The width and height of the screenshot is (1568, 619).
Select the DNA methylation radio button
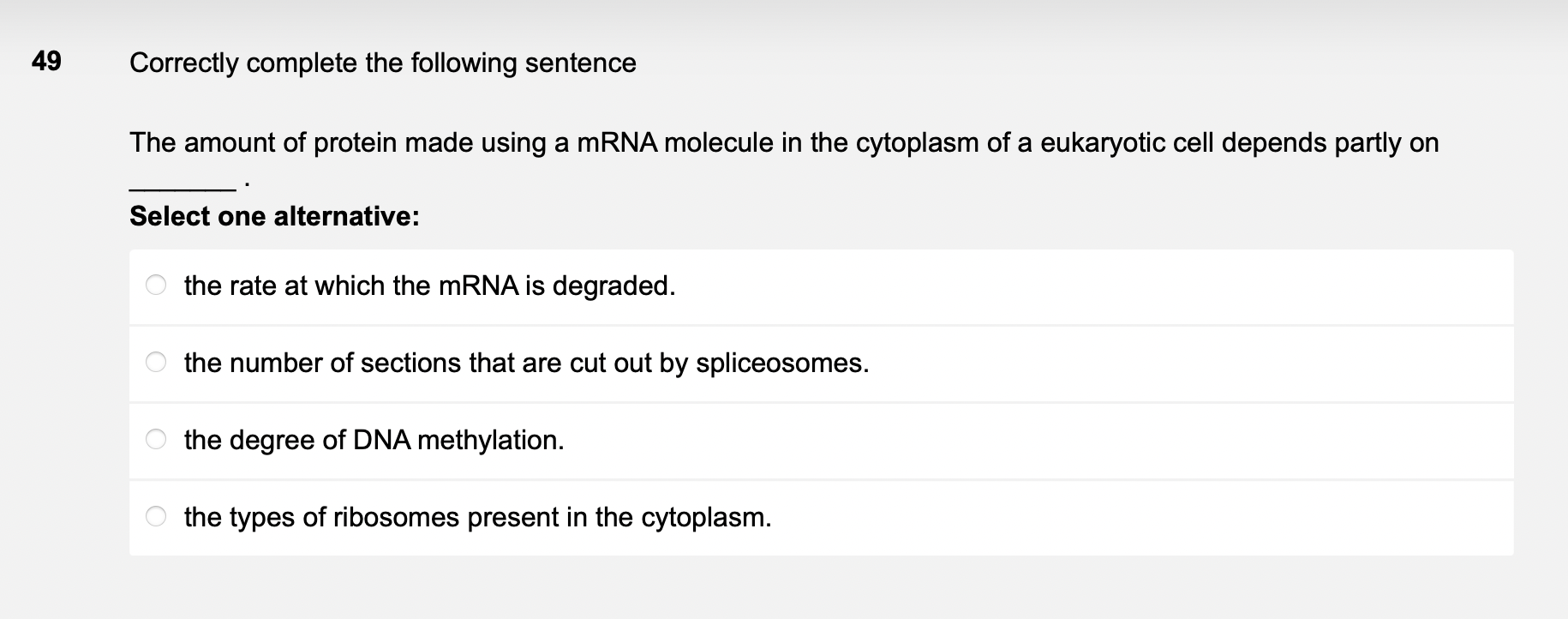pos(156,440)
